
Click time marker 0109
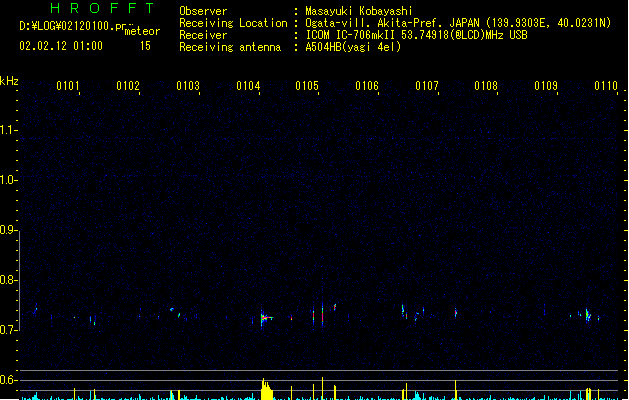546,85
